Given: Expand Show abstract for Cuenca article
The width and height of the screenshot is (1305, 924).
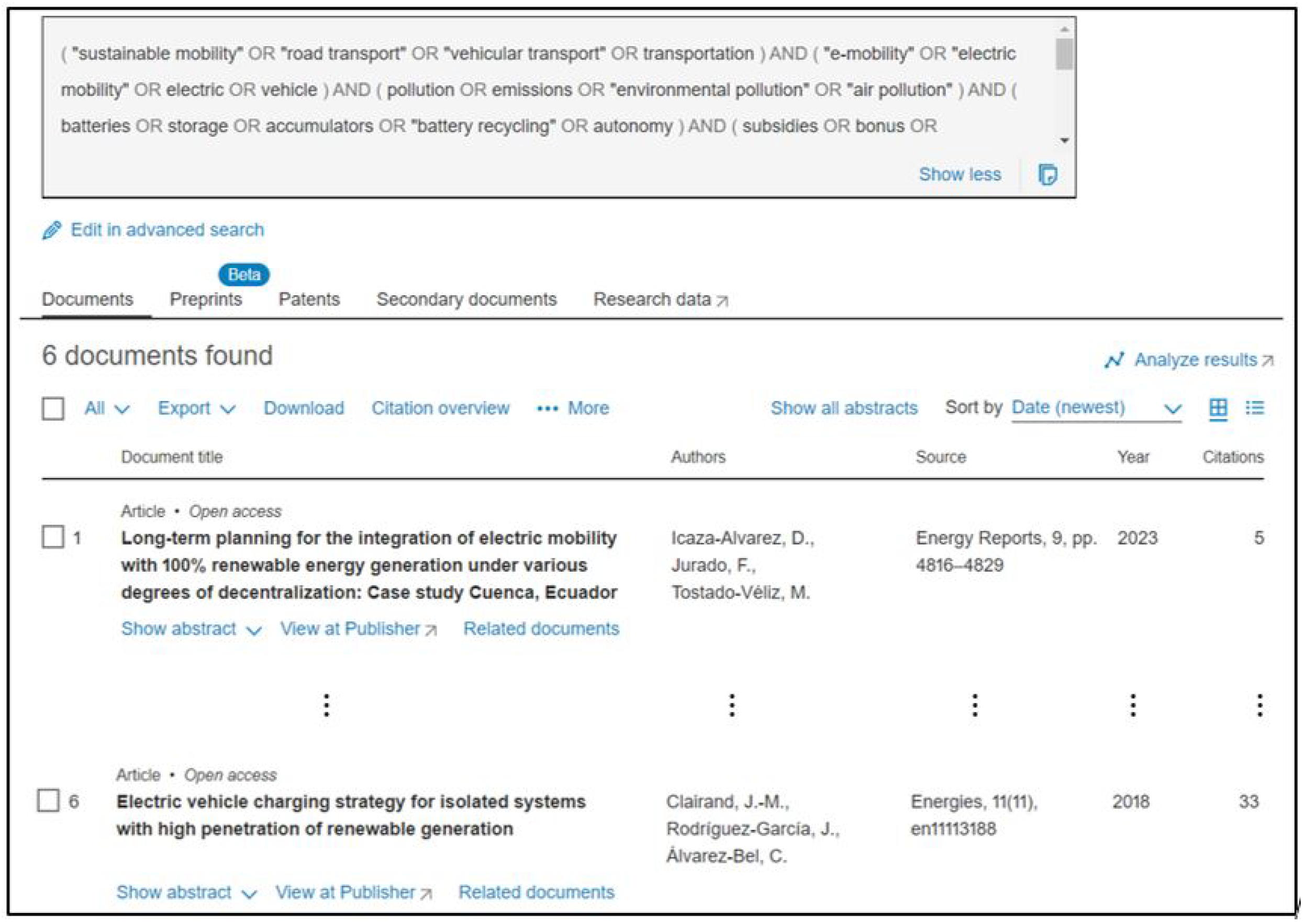Looking at the screenshot, I should tap(191, 629).
